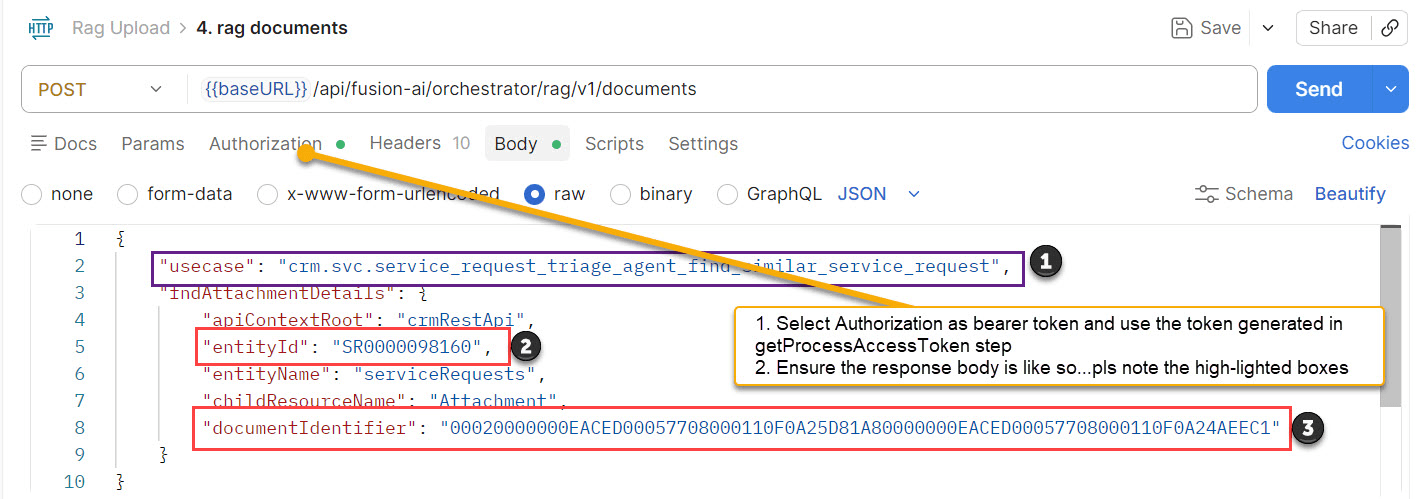Image resolution: width=1418 pixels, height=499 pixels.
Task: Select the none body option
Action: [31, 194]
